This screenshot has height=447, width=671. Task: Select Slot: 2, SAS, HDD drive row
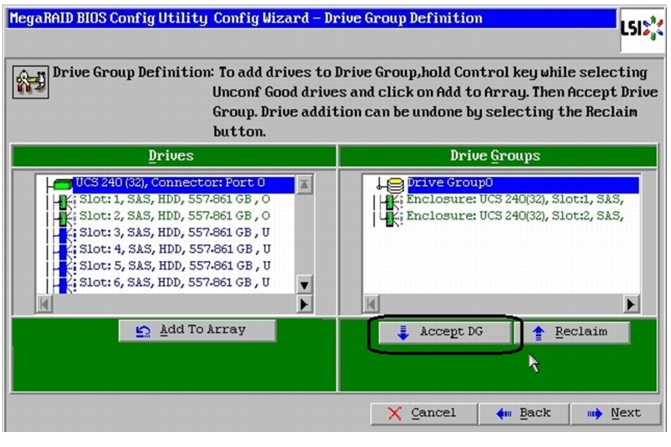tap(175, 216)
